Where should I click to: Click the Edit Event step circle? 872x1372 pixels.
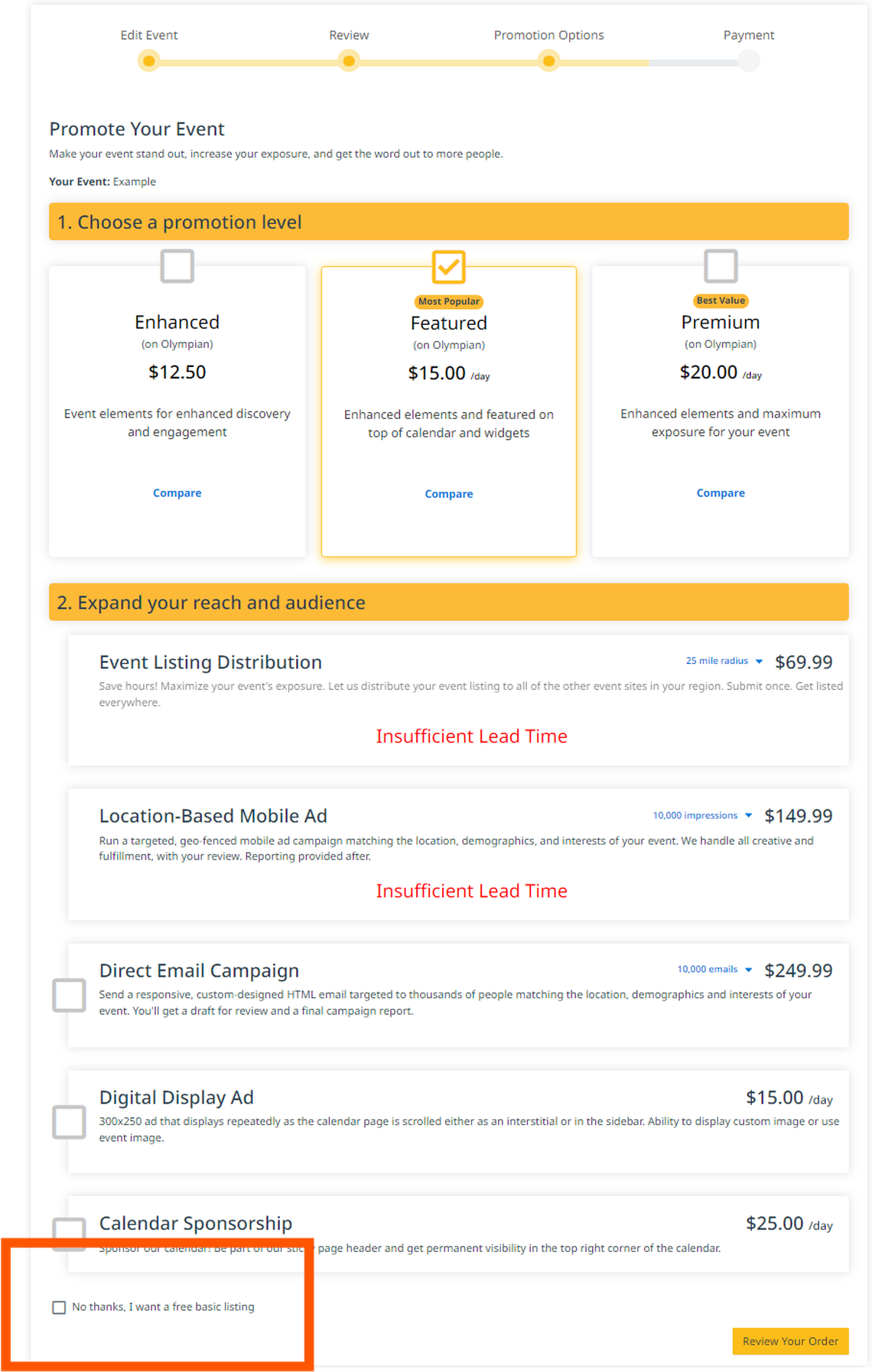pyautogui.click(x=149, y=61)
